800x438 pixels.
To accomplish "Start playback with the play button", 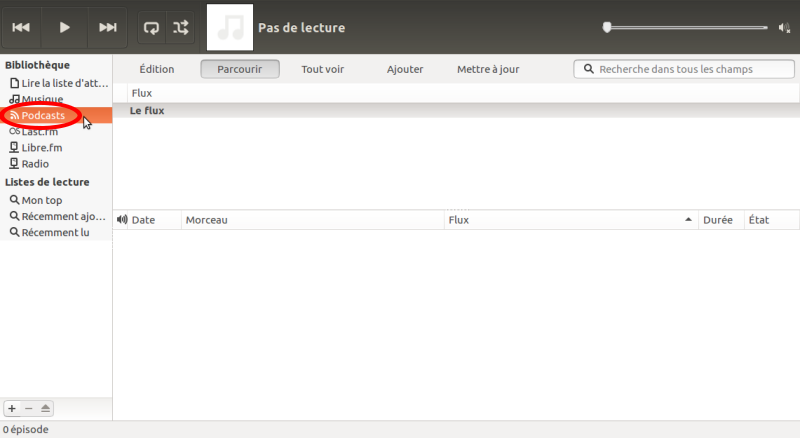I will 64,28.
